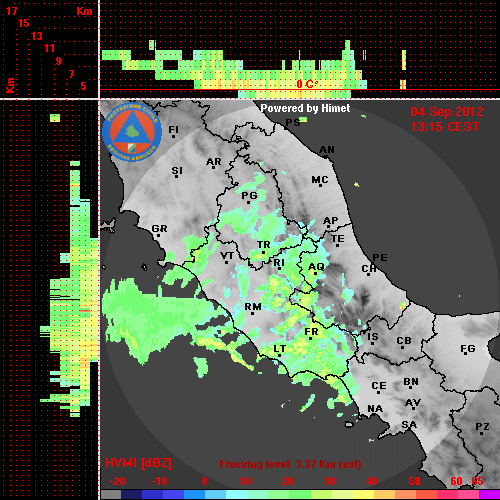Click the 30 dBZ scale value
This screenshot has width=500, height=500.
[329, 481]
